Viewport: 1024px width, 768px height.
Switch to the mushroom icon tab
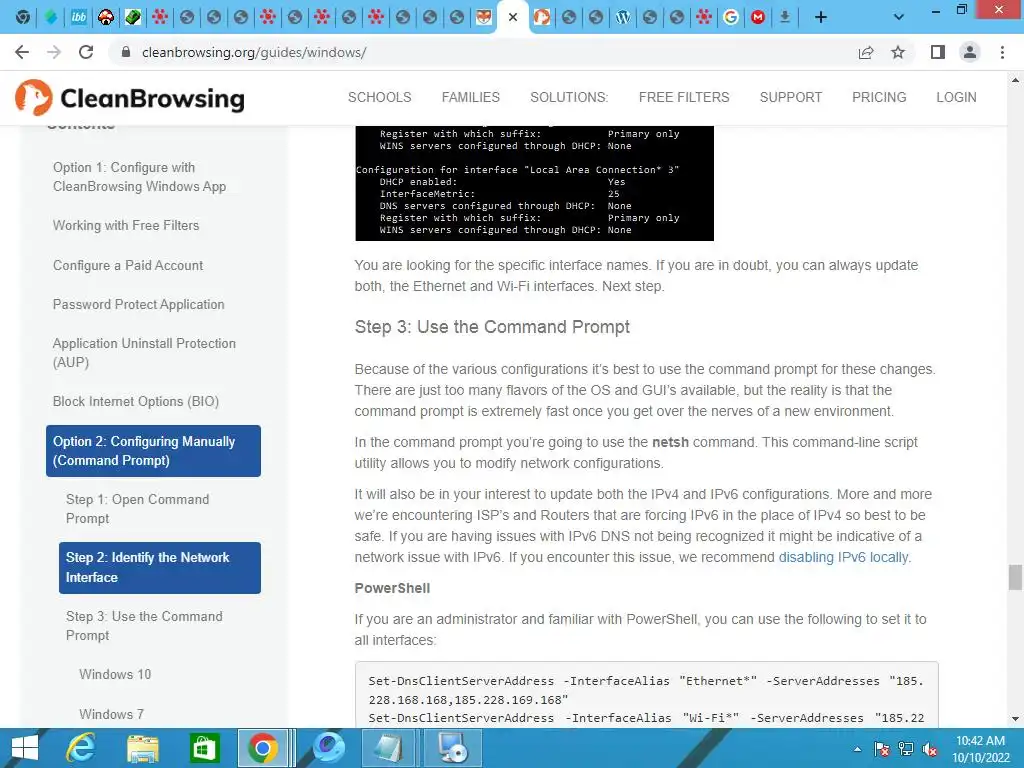pyautogui.click(x=106, y=17)
